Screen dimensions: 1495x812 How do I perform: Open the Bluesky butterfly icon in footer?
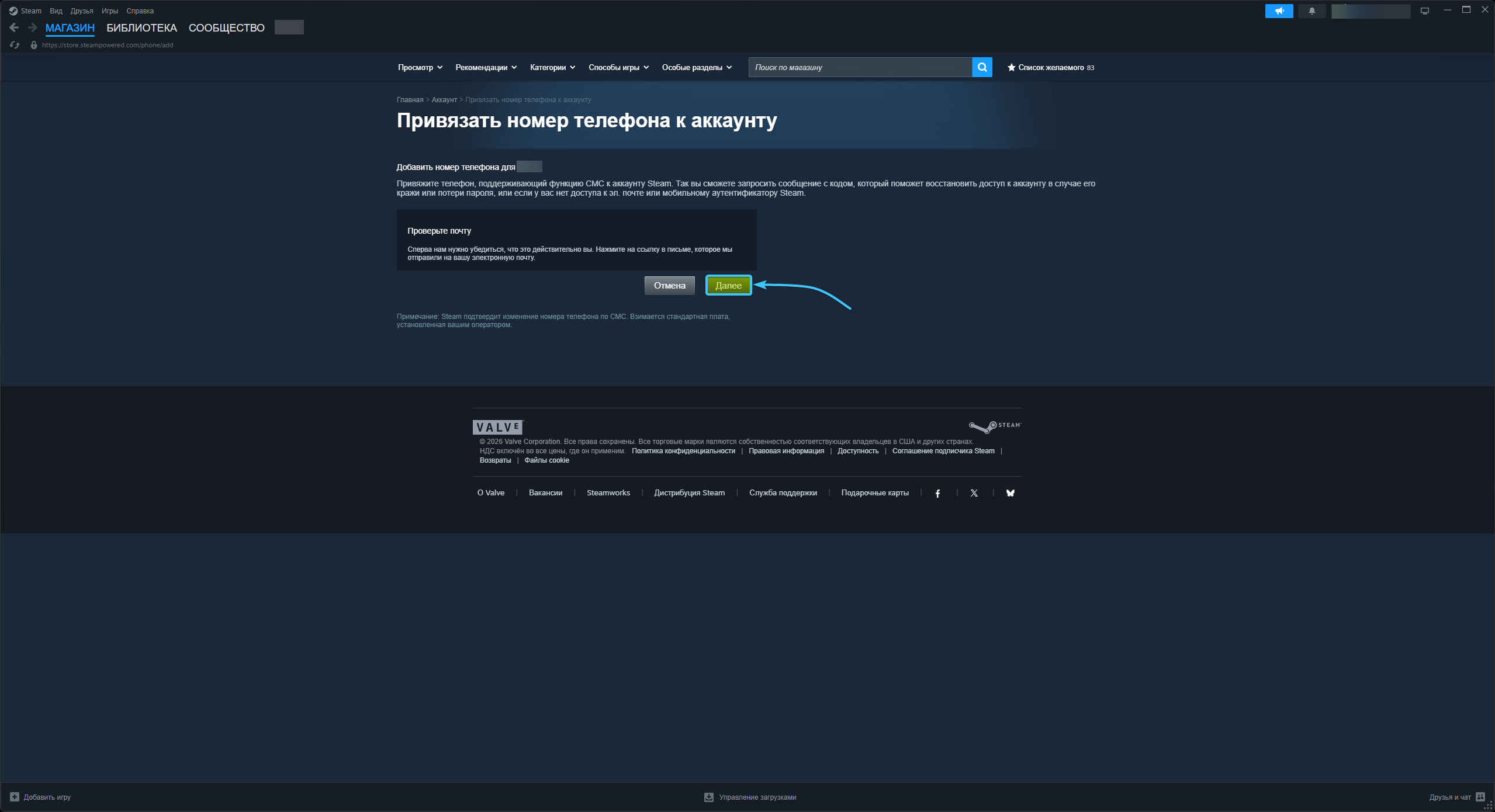click(x=1010, y=493)
